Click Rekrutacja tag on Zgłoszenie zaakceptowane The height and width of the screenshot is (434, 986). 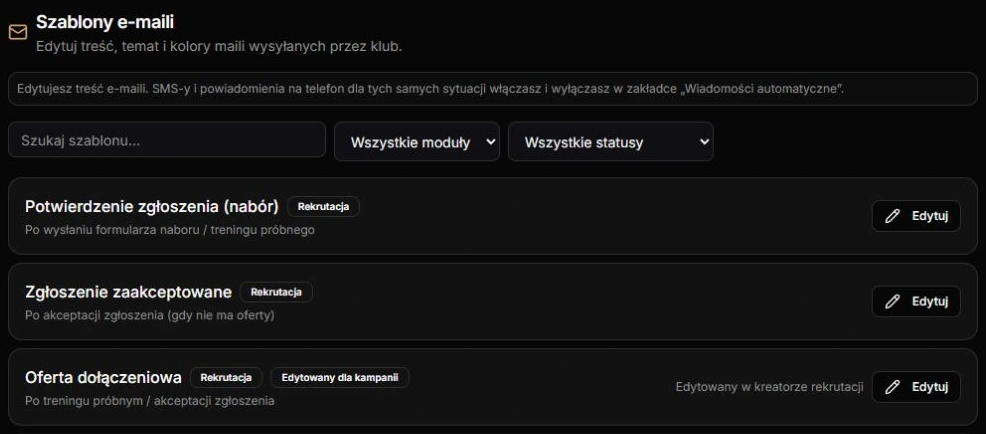point(276,292)
